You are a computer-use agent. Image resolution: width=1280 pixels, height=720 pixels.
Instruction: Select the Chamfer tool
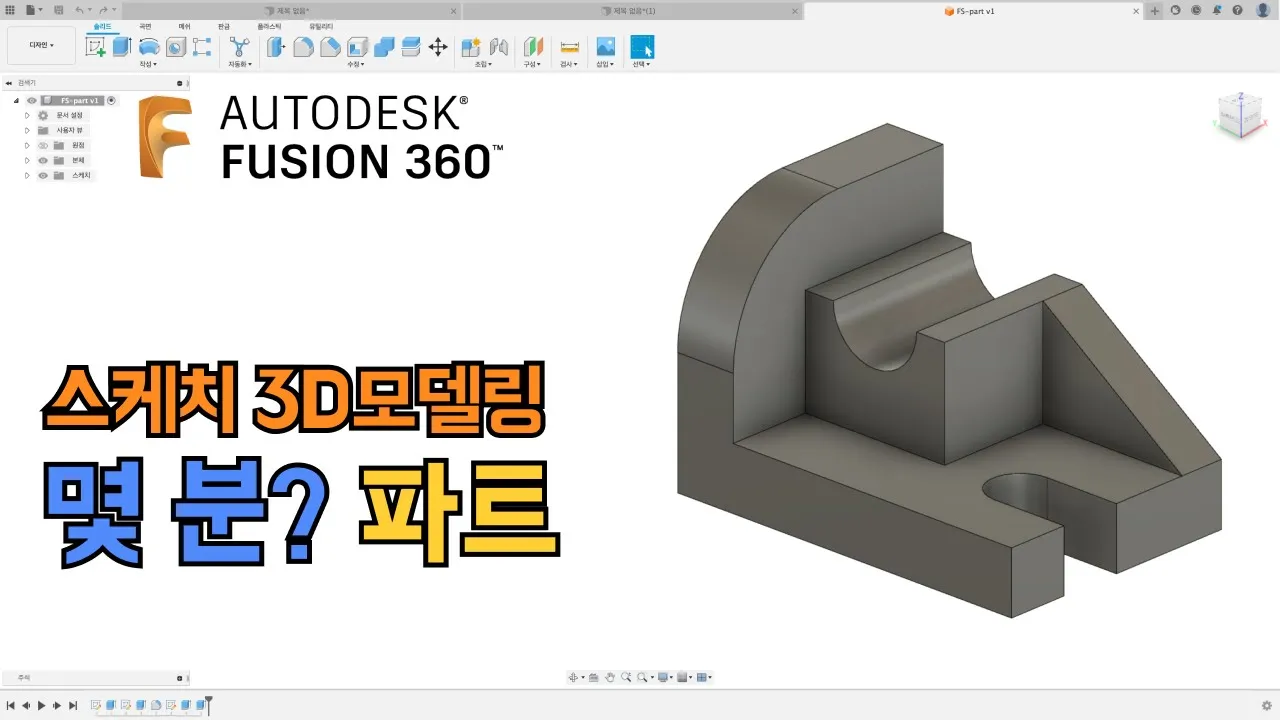point(330,47)
